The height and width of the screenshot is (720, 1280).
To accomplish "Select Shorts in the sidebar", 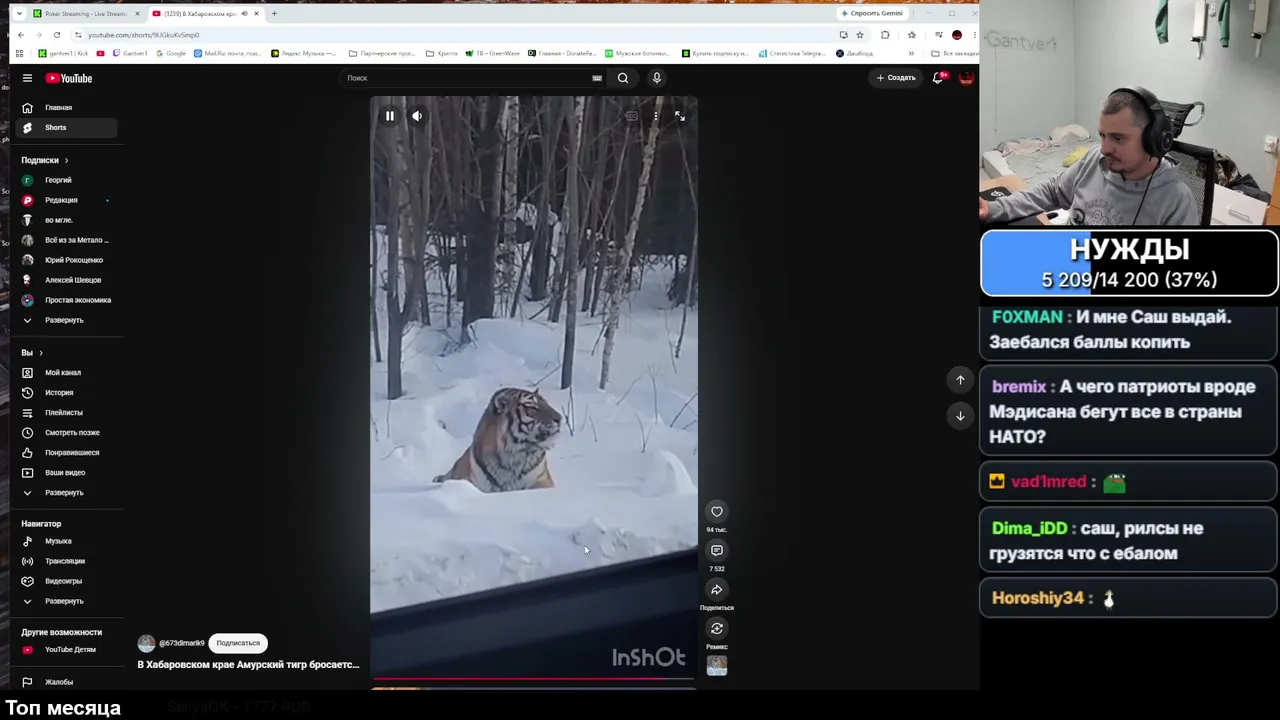I will click(67, 128).
